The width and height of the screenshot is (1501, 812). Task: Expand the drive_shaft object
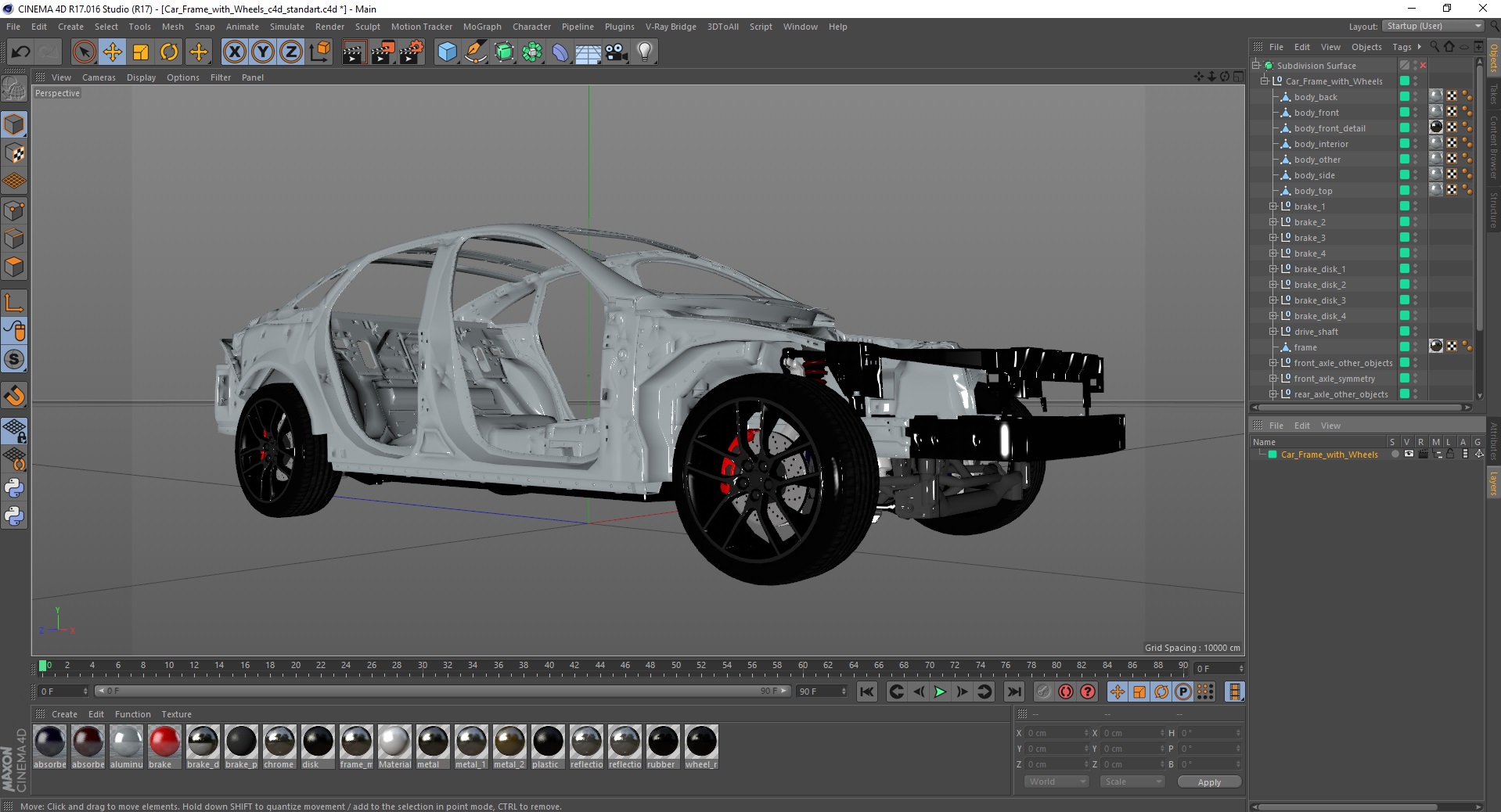click(1273, 332)
